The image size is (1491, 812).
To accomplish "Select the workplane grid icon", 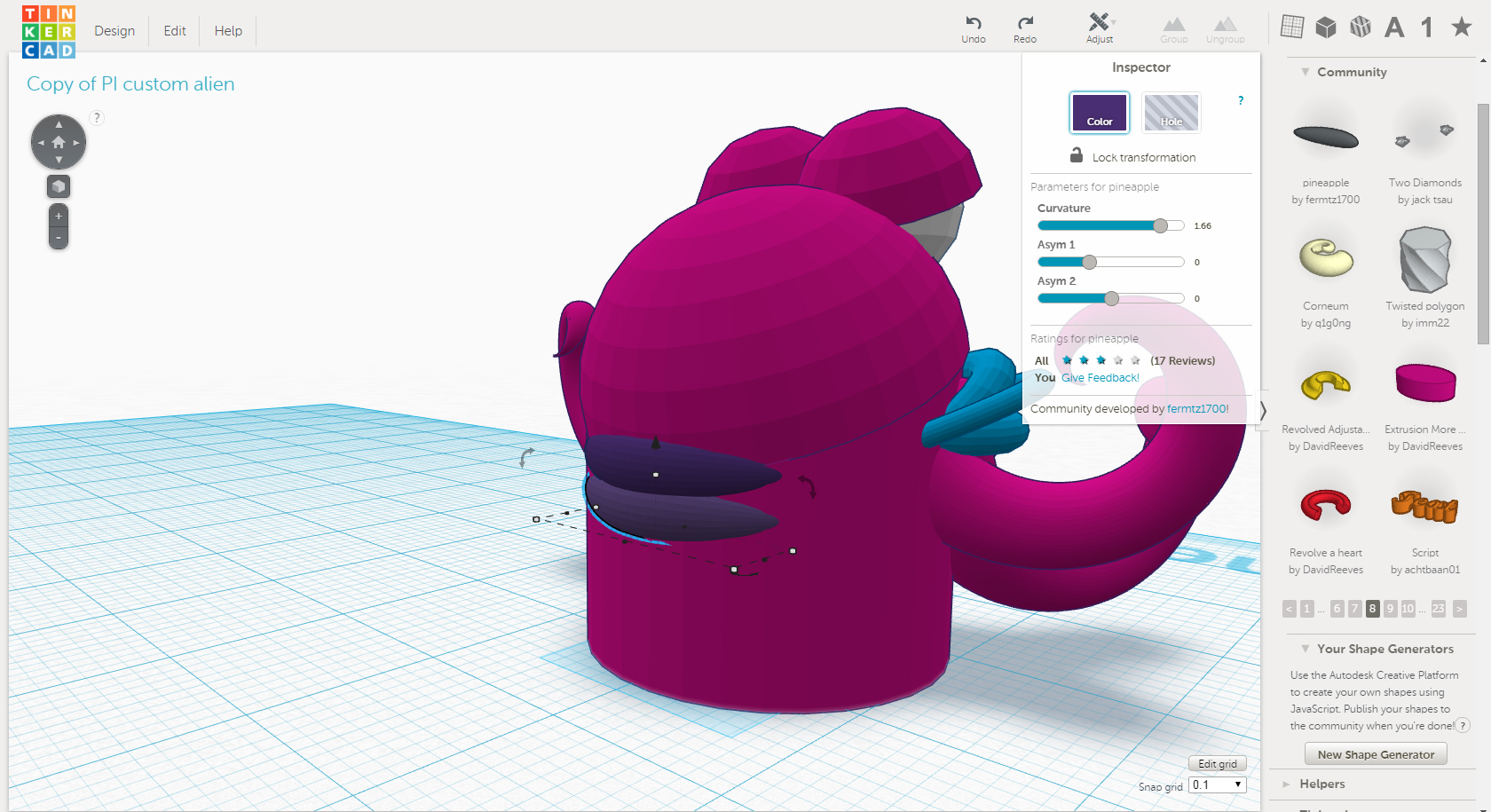I will tap(1292, 28).
